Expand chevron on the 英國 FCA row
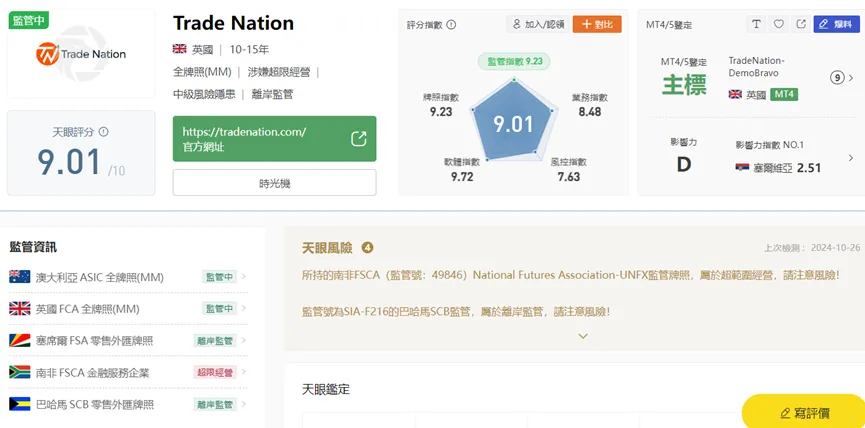865x428 pixels. point(244,308)
